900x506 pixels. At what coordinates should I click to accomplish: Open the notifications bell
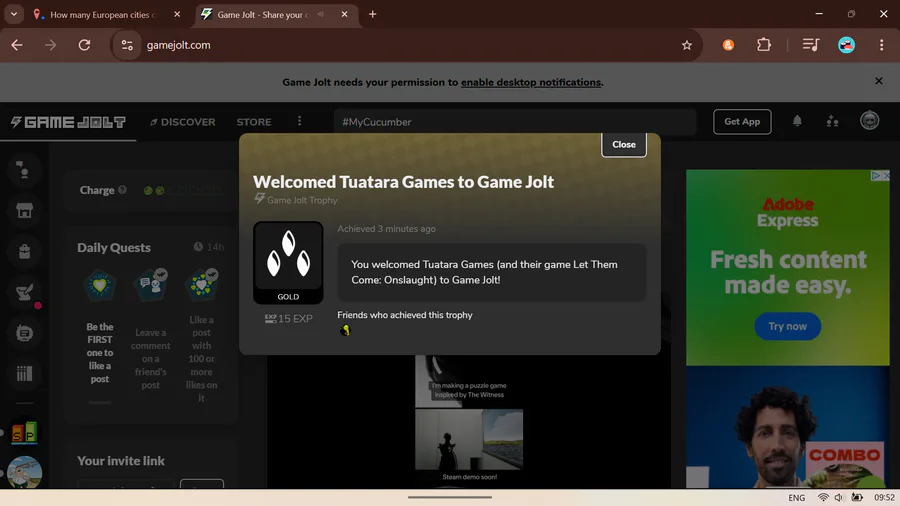(797, 121)
